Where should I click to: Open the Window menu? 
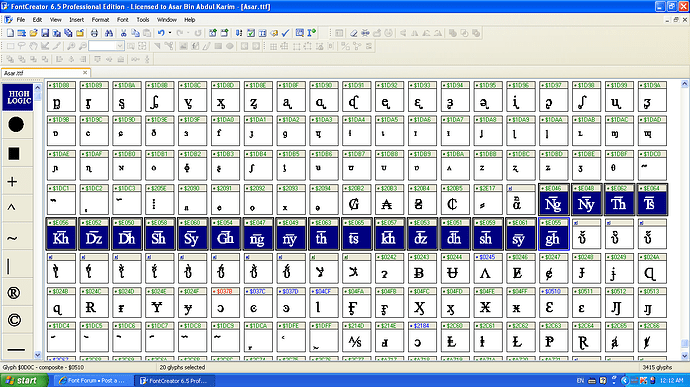(167, 20)
